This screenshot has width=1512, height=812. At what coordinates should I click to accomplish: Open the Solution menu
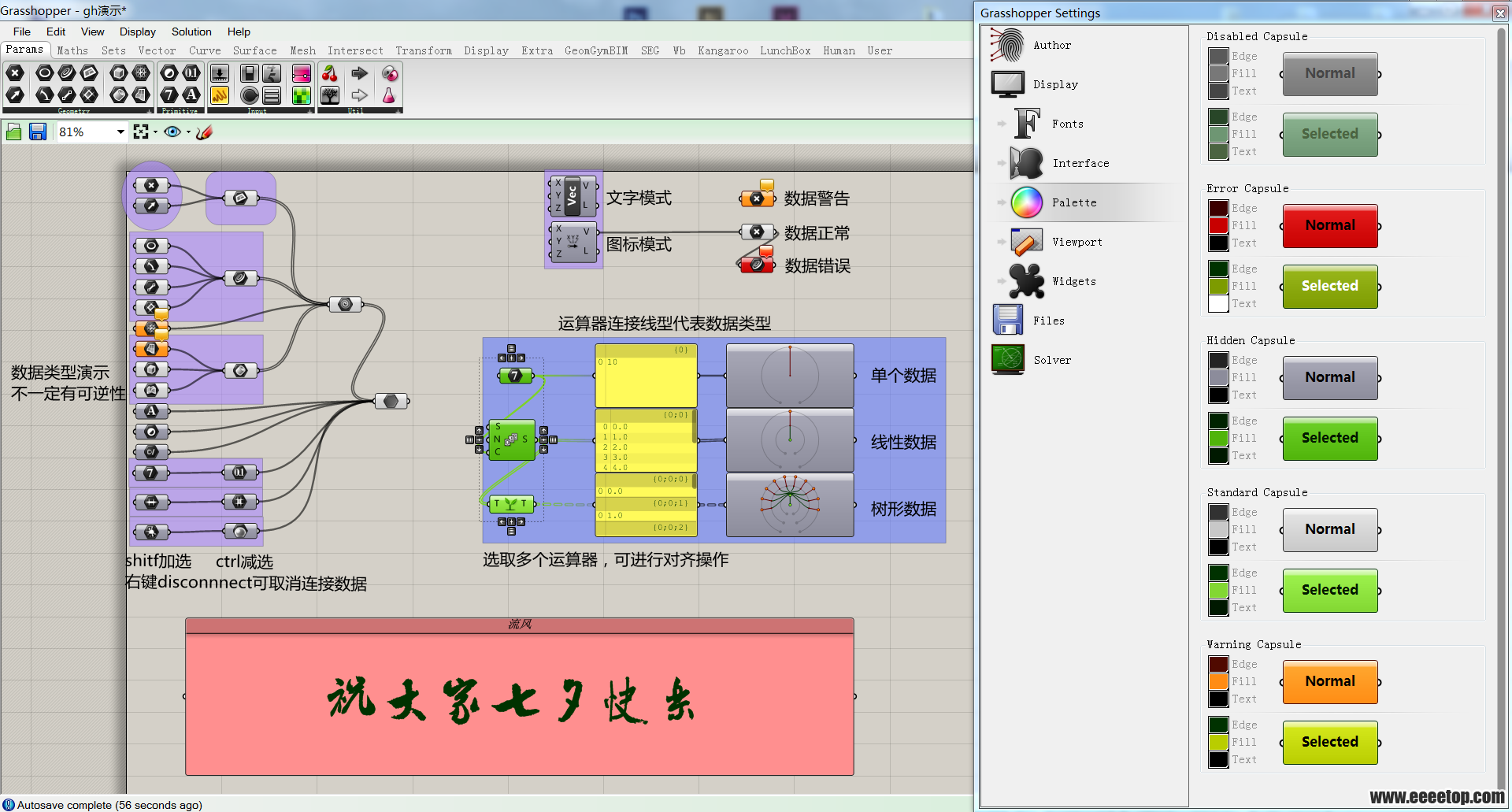tap(191, 32)
